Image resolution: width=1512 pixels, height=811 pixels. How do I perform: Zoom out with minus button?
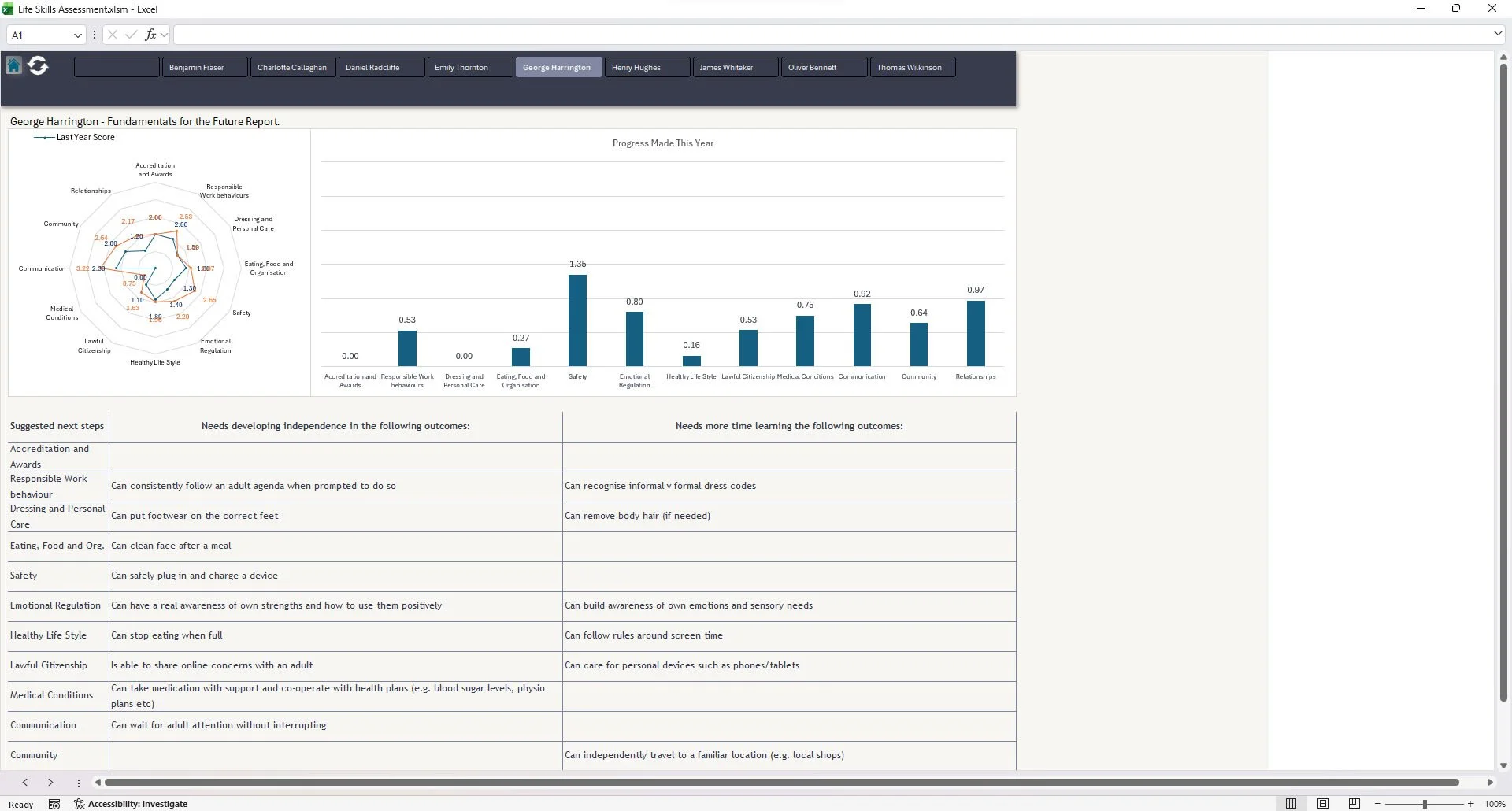[x=1377, y=804]
